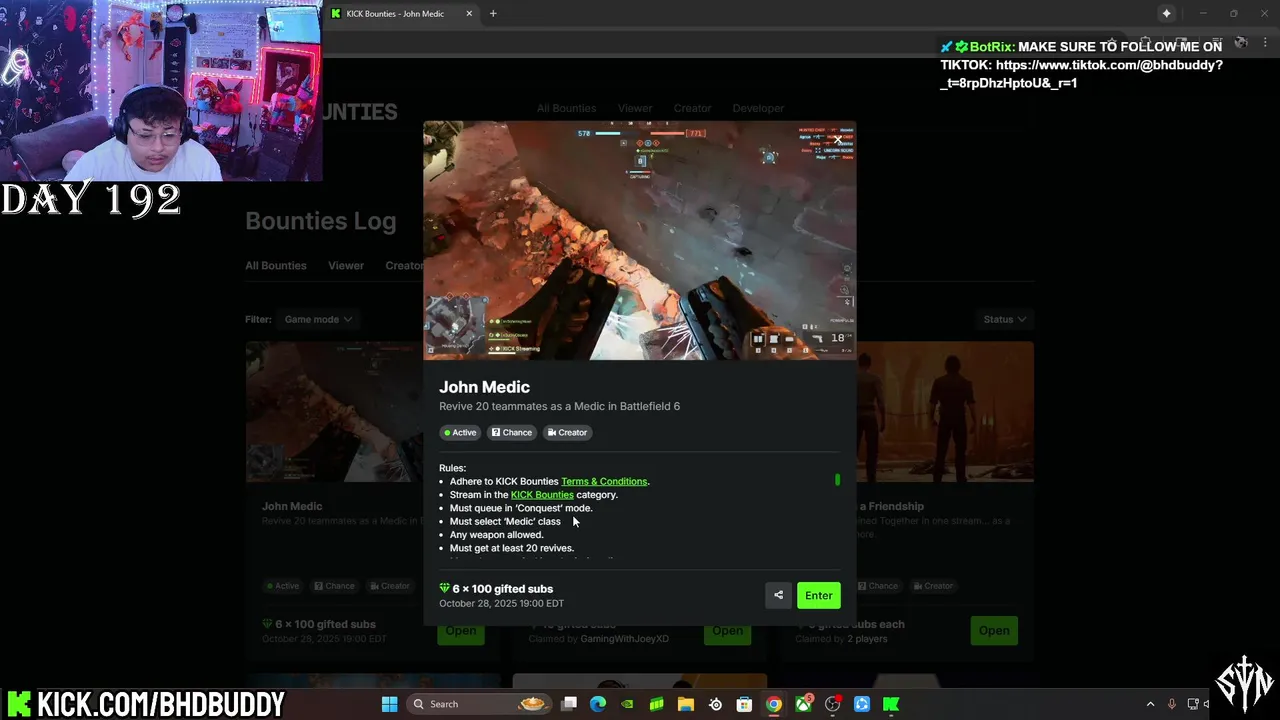Open the Terms & Conditions link
Viewport: 1280px width, 720px height.
(x=604, y=481)
